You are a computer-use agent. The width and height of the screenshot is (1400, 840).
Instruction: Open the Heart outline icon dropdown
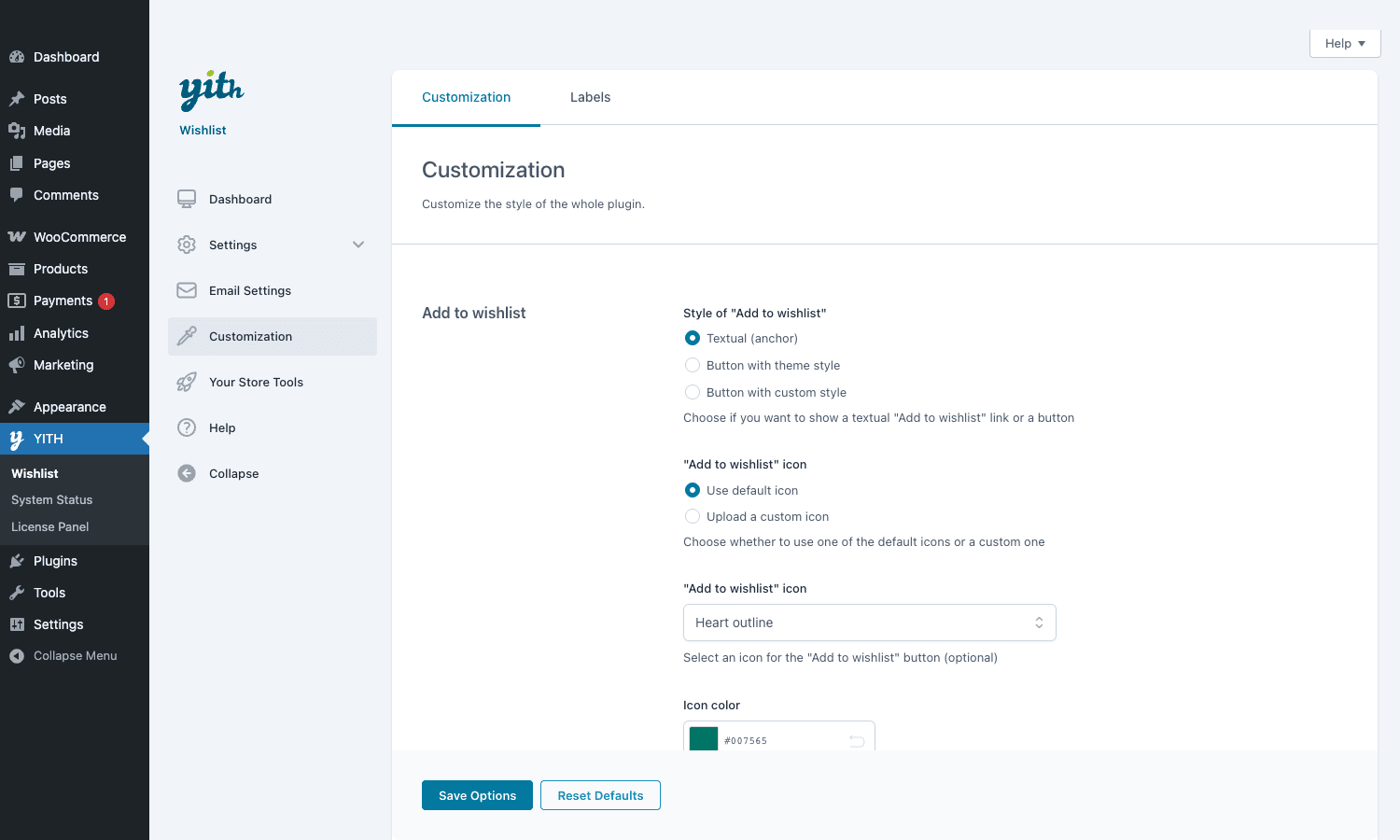click(870, 623)
